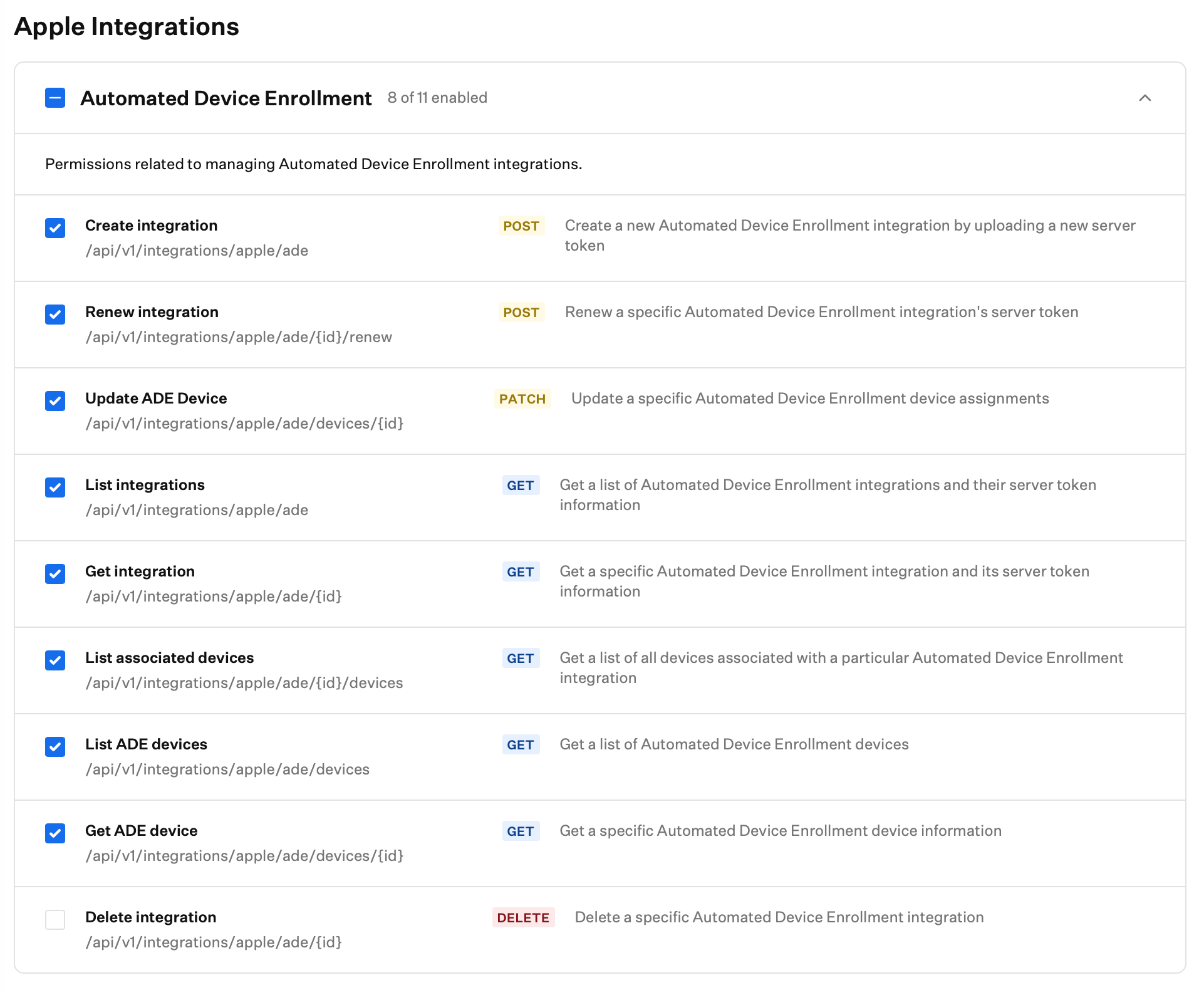
Task: Click the endpoint path under Create integration
Action: tap(197, 251)
